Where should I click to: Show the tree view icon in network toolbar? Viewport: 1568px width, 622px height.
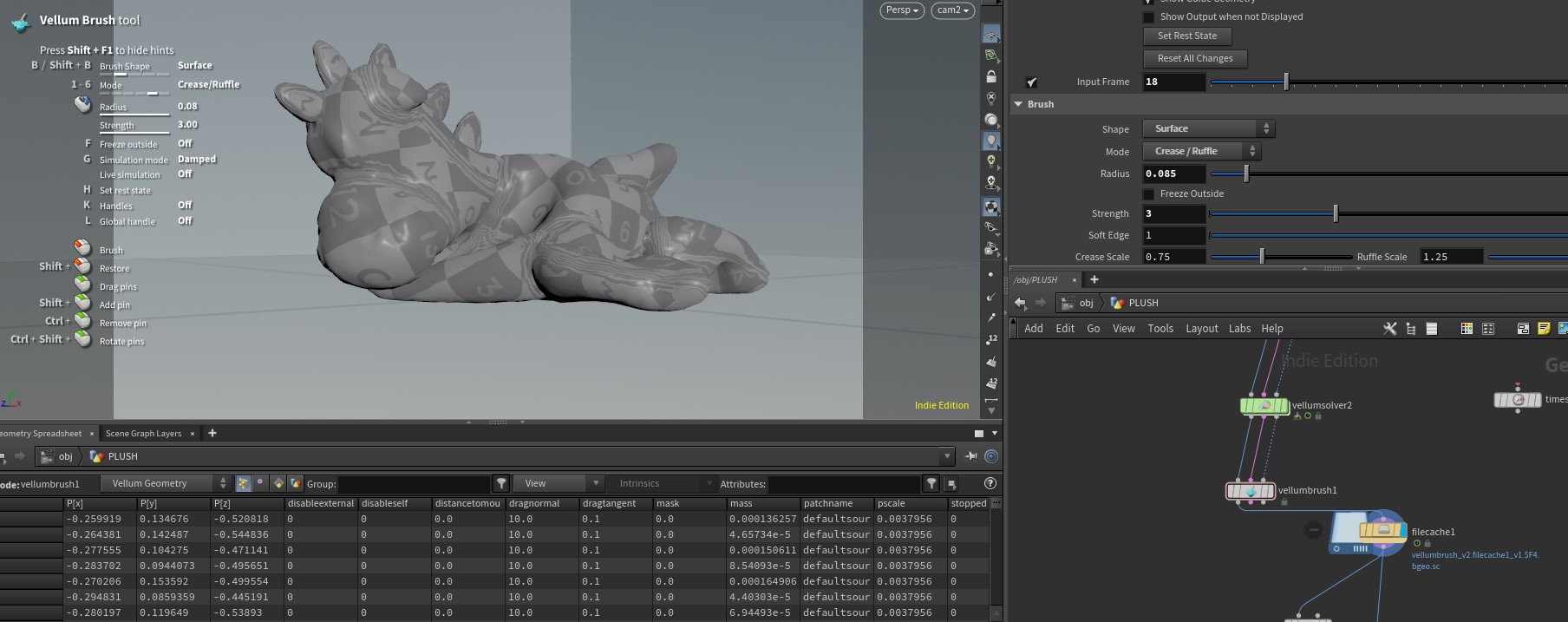coord(1411,329)
